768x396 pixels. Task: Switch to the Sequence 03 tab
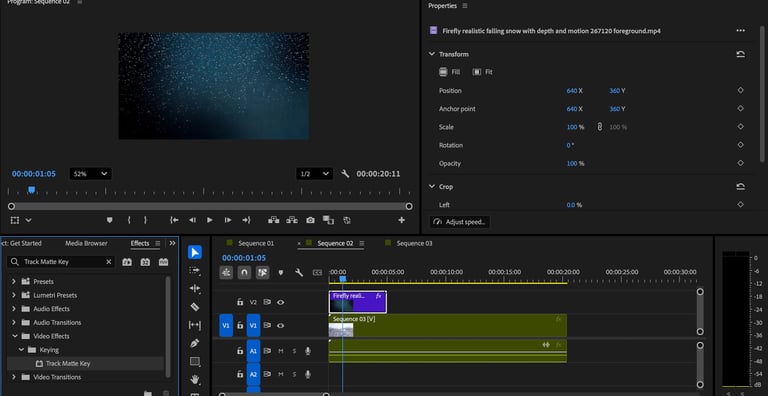[x=414, y=243]
